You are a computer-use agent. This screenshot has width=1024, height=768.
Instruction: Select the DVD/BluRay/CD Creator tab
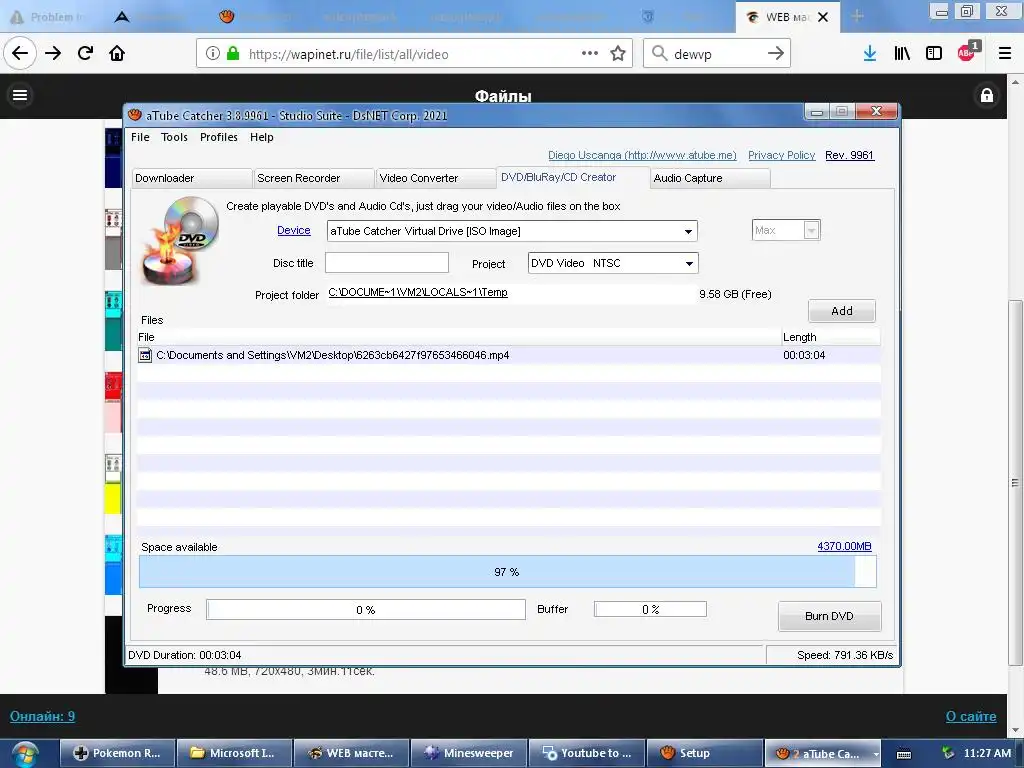(573, 178)
